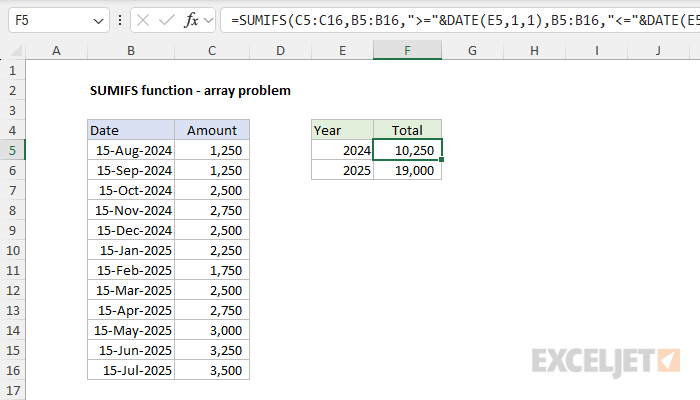Image resolution: width=700 pixels, height=400 pixels.
Task: Select column F header
Action: (x=408, y=50)
